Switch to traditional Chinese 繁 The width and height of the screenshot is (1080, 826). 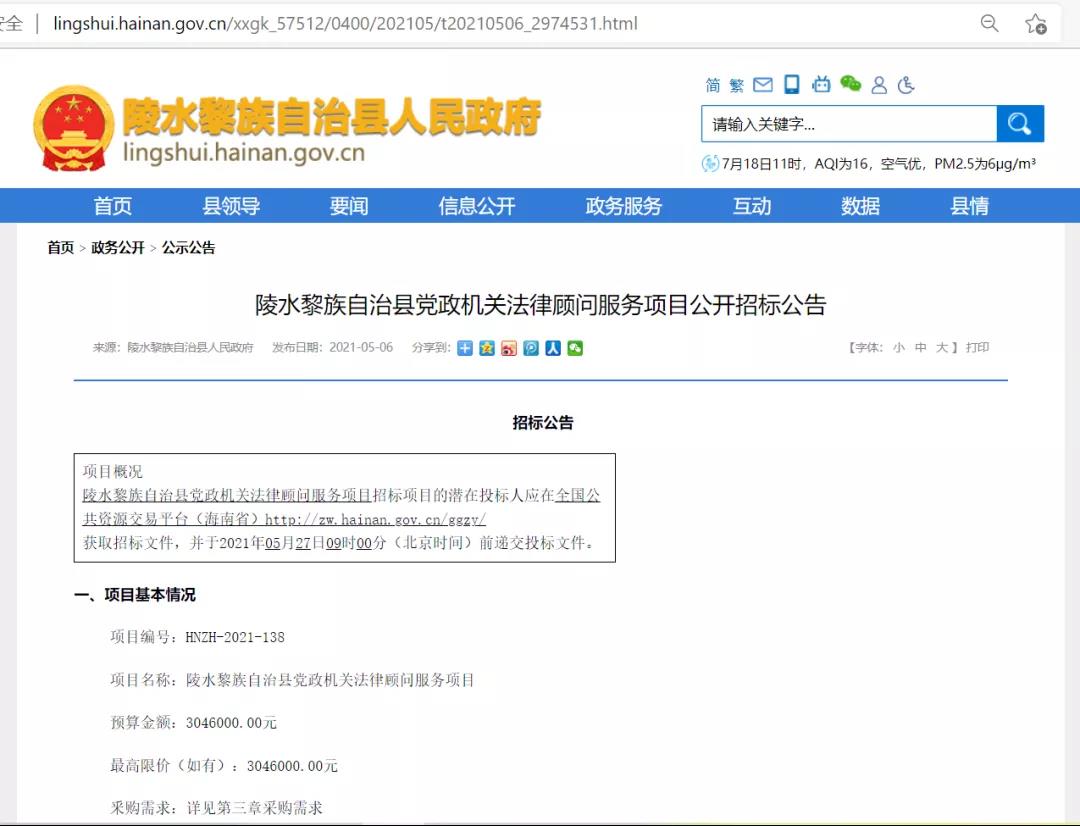click(x=737, y=85)
